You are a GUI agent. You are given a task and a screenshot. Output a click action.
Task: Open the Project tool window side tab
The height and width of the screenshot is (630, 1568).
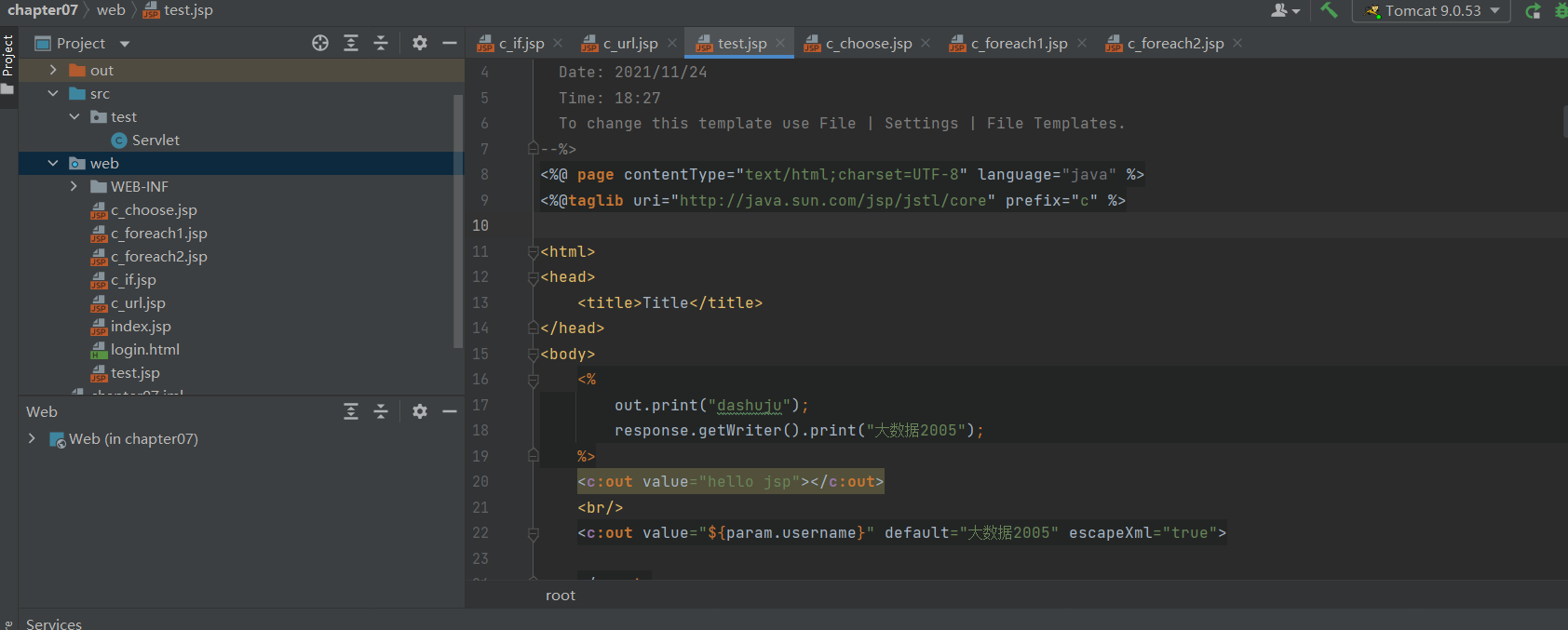tap(8, 65)
